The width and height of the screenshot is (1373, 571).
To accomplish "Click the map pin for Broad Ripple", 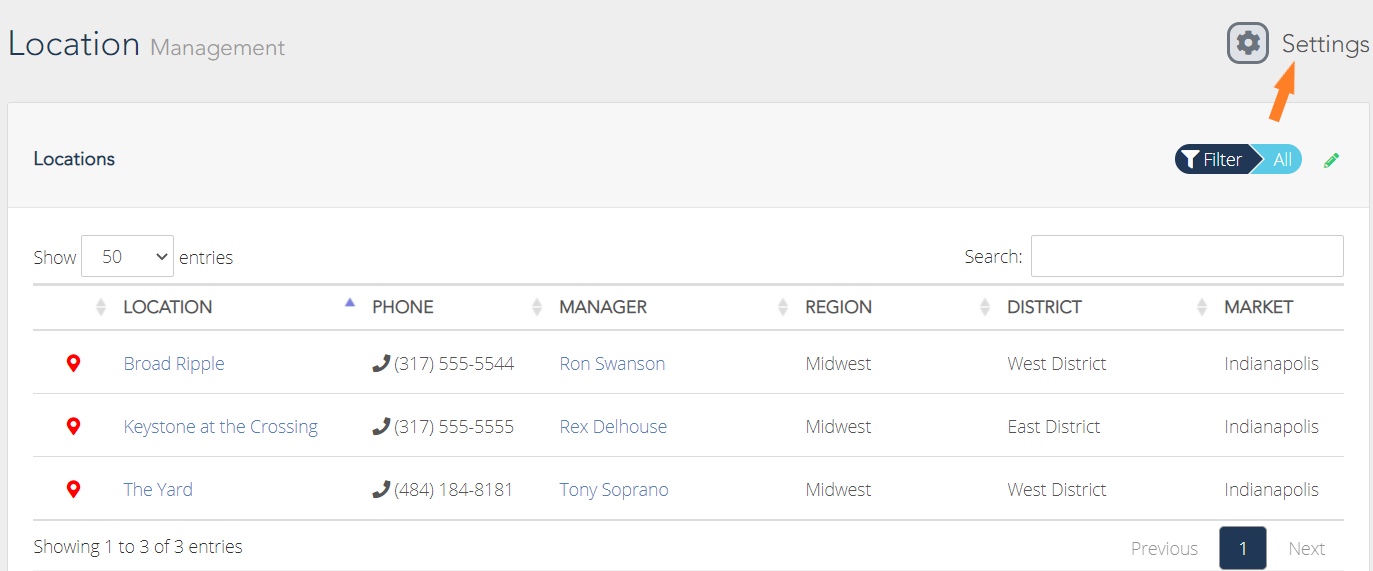I will 73,363.
